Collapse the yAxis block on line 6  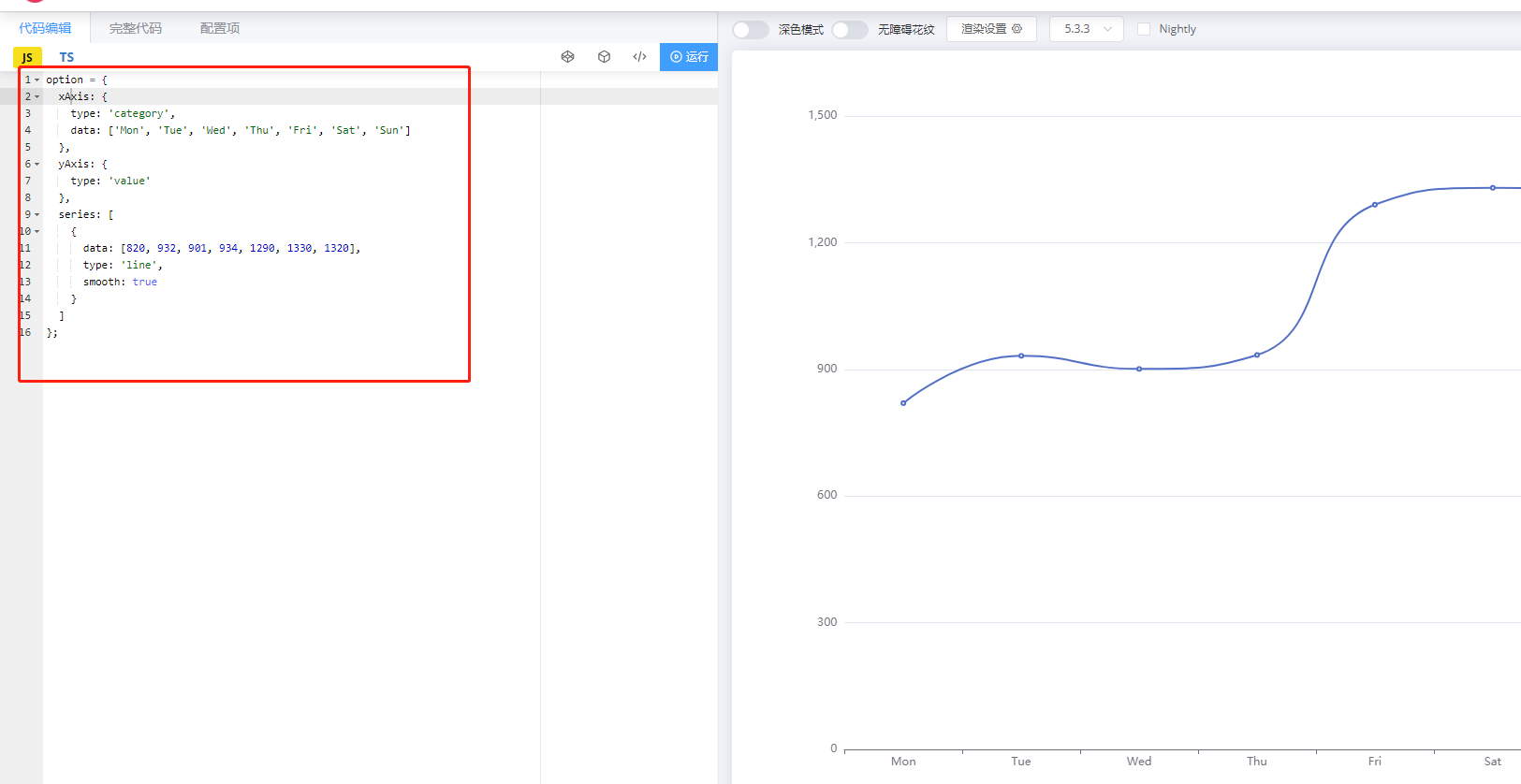pyautogui.click(x=37, y=165)
